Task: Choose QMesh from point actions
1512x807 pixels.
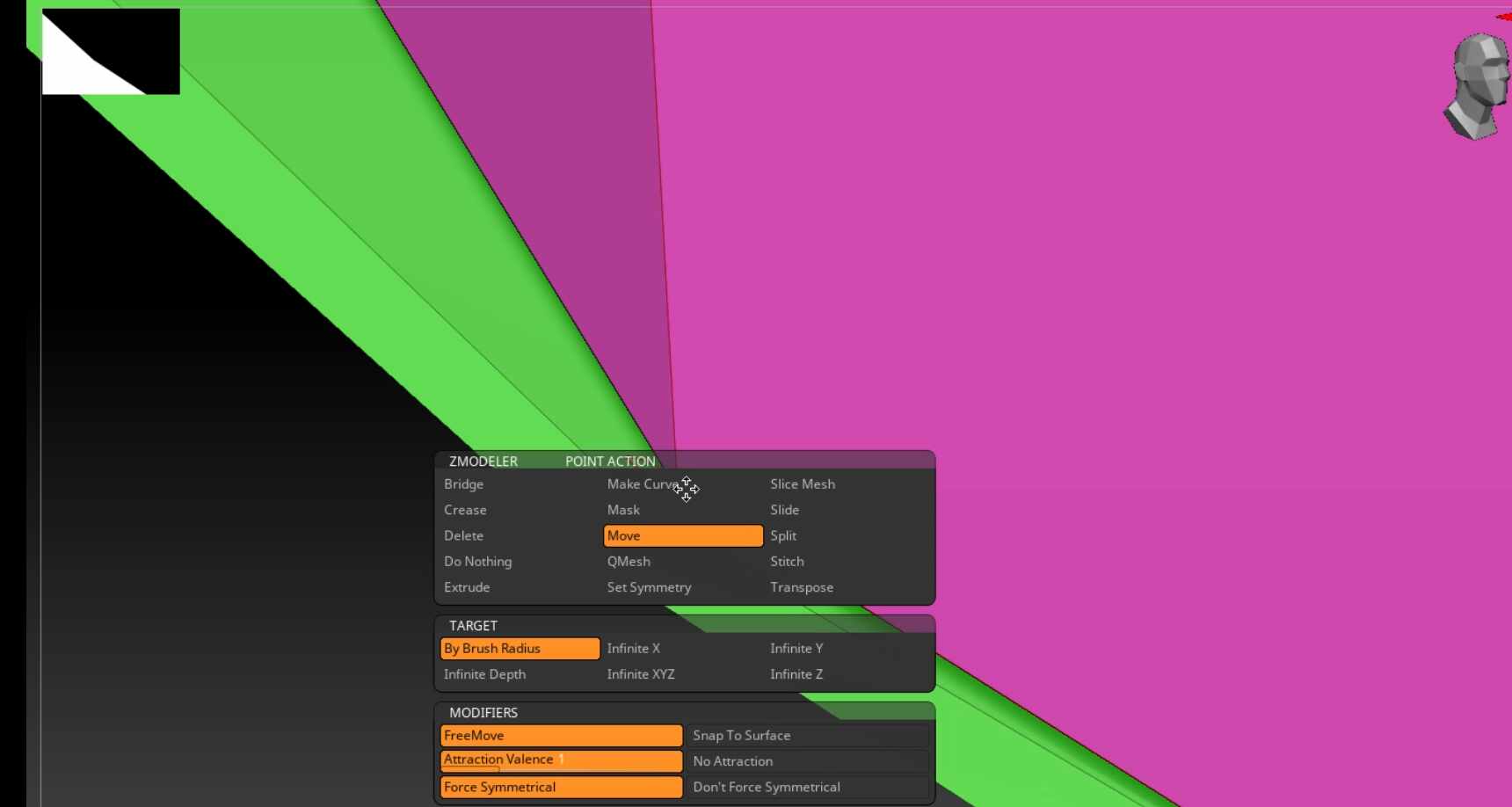Action: (629, 562)
